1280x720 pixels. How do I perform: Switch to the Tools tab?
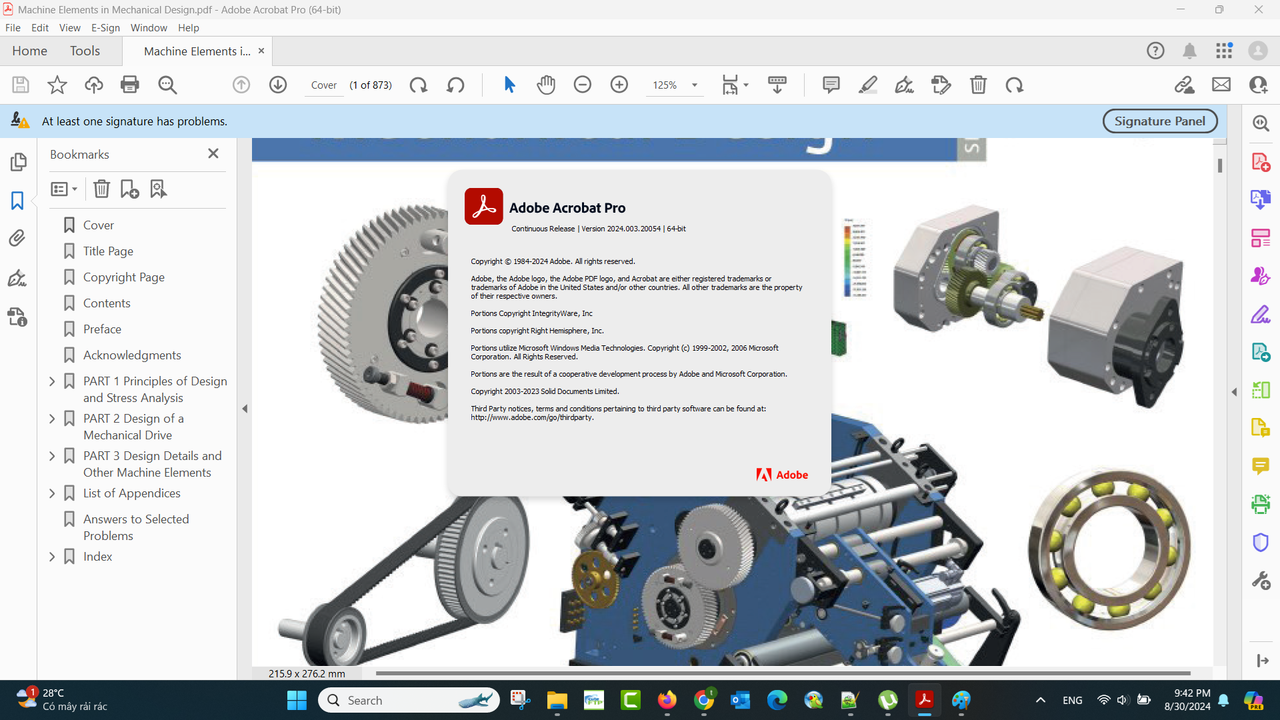(x=85, y=51)
